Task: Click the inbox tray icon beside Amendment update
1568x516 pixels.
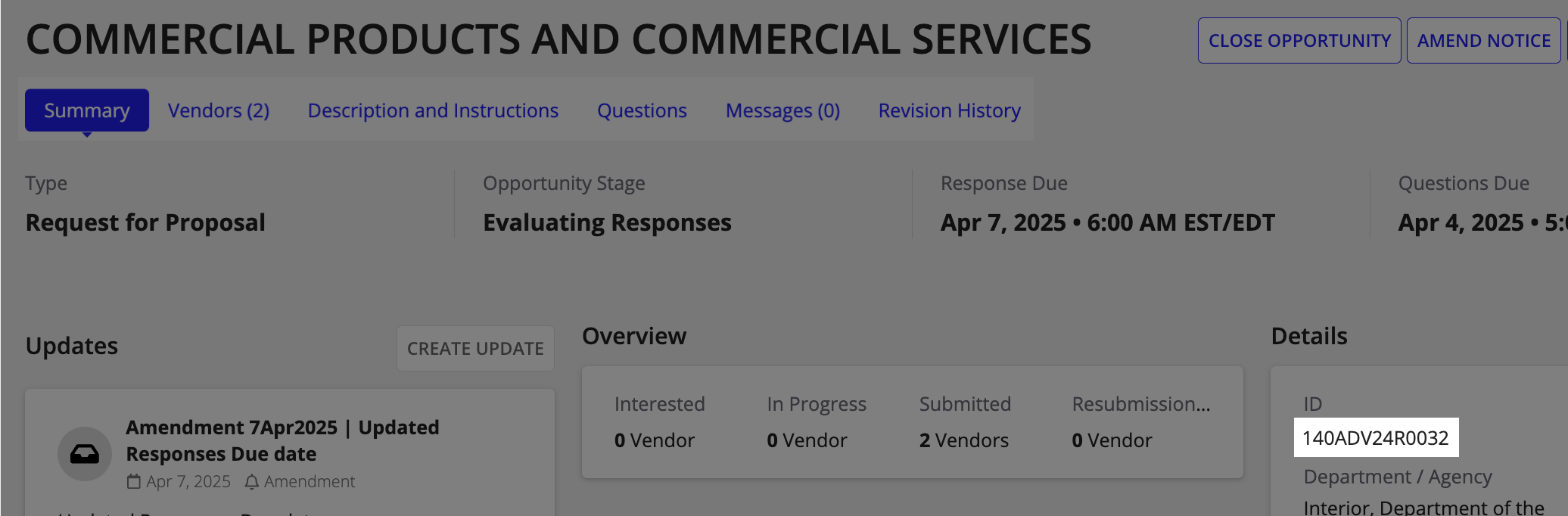Action: (85, 454)
